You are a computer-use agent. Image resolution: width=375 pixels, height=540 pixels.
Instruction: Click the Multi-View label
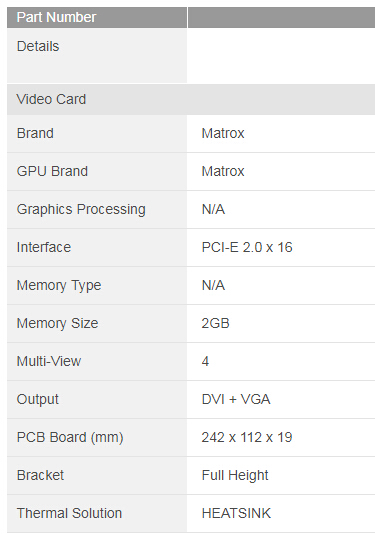coord(49,361)
